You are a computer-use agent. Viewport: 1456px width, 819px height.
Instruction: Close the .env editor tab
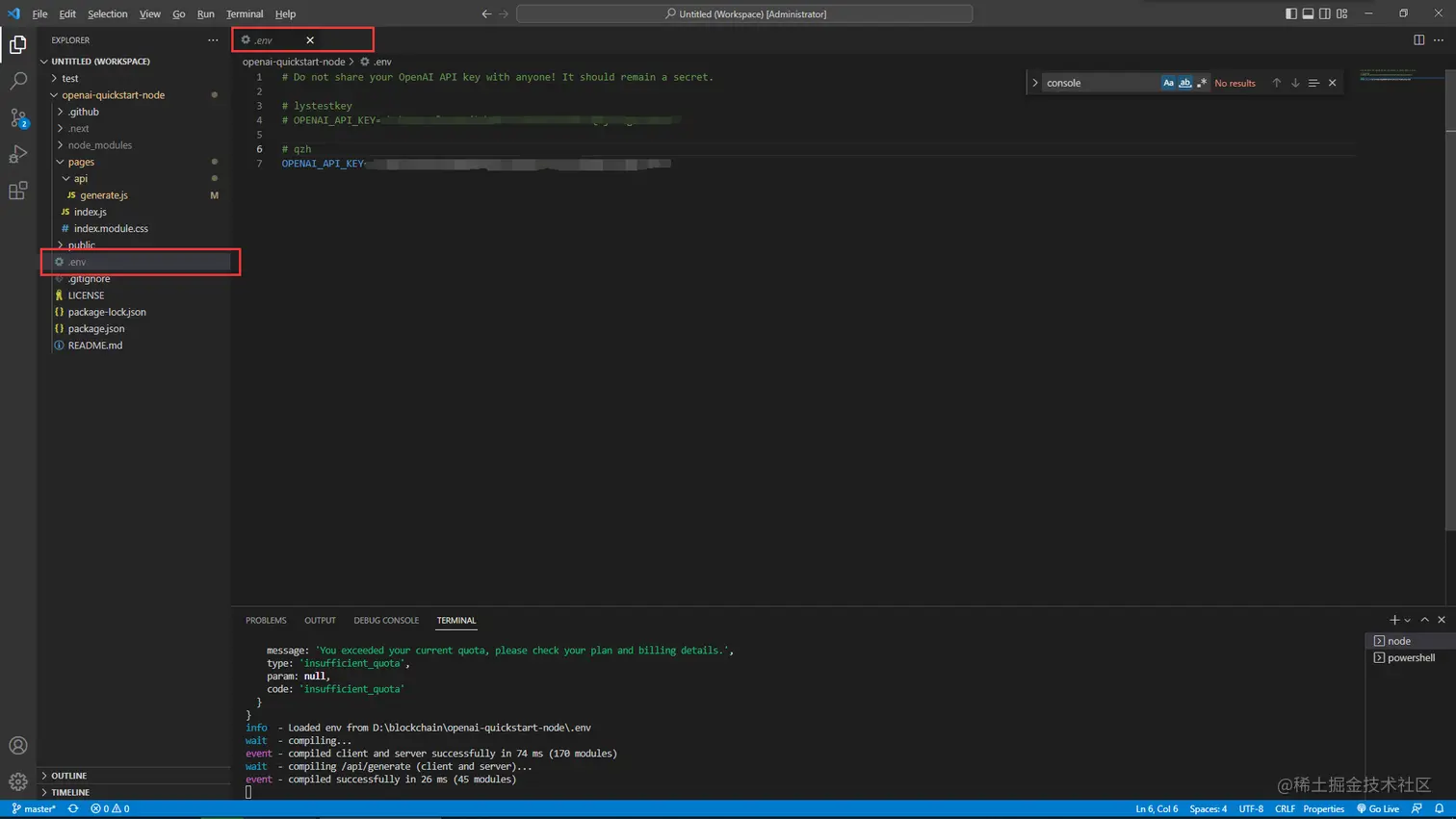tap(310, 40)
